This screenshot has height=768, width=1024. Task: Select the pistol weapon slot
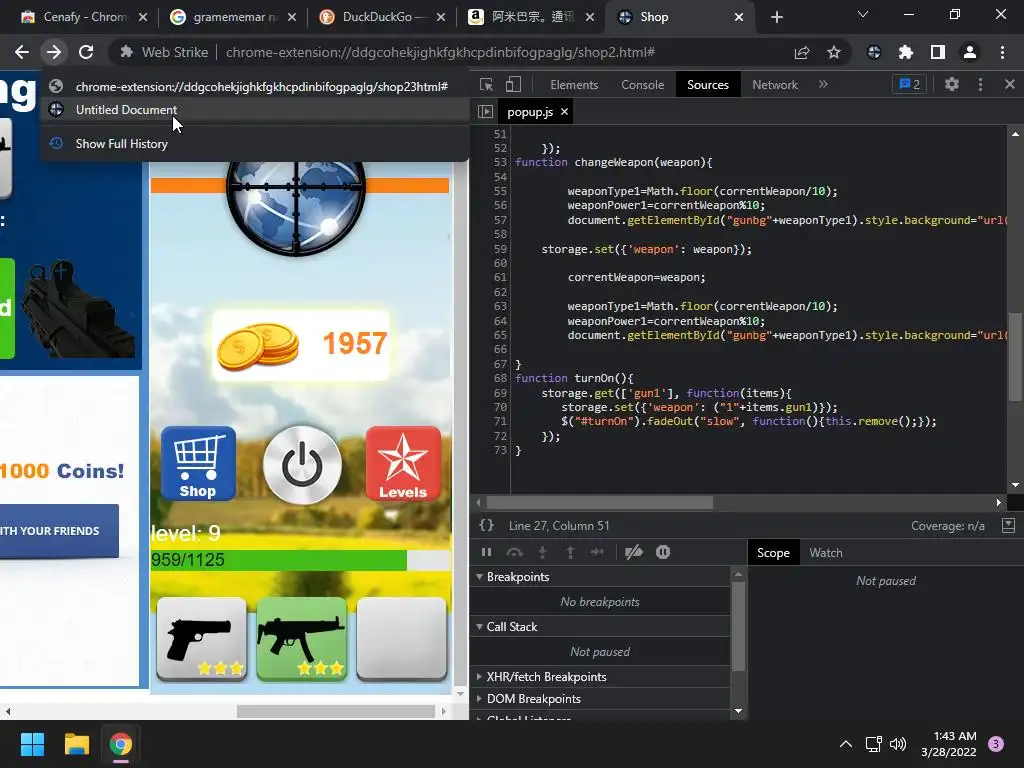(x=201, y=639)
